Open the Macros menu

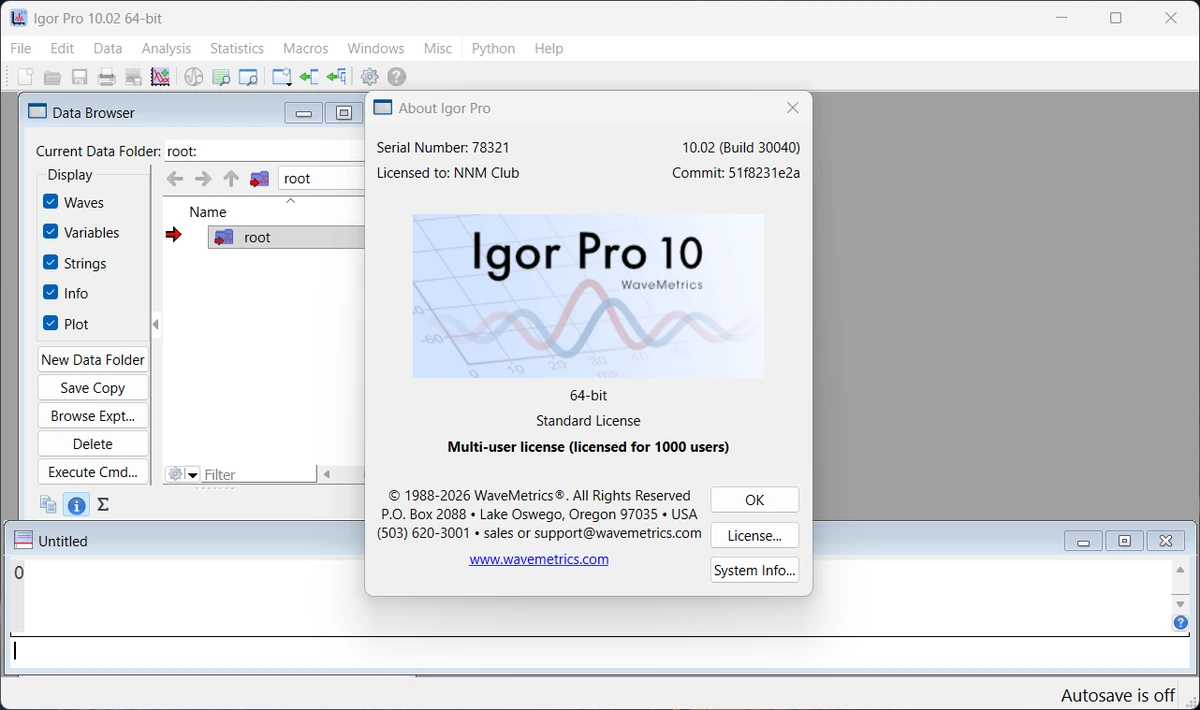coord(306,48)
